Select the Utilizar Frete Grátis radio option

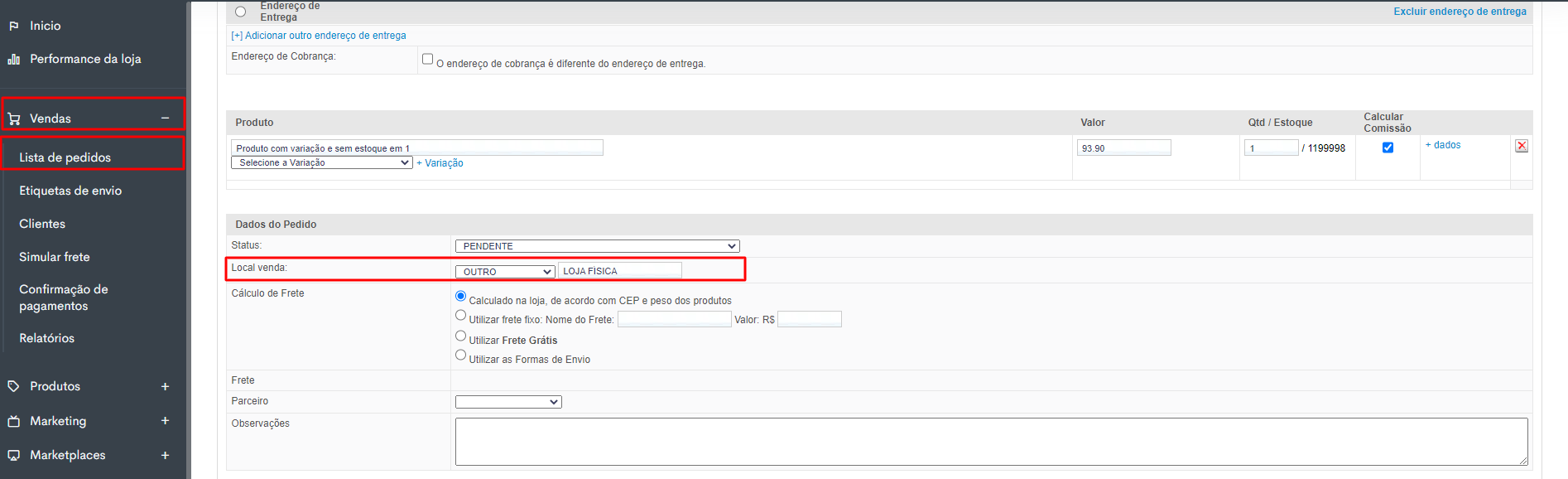click(x=460, y=336)
